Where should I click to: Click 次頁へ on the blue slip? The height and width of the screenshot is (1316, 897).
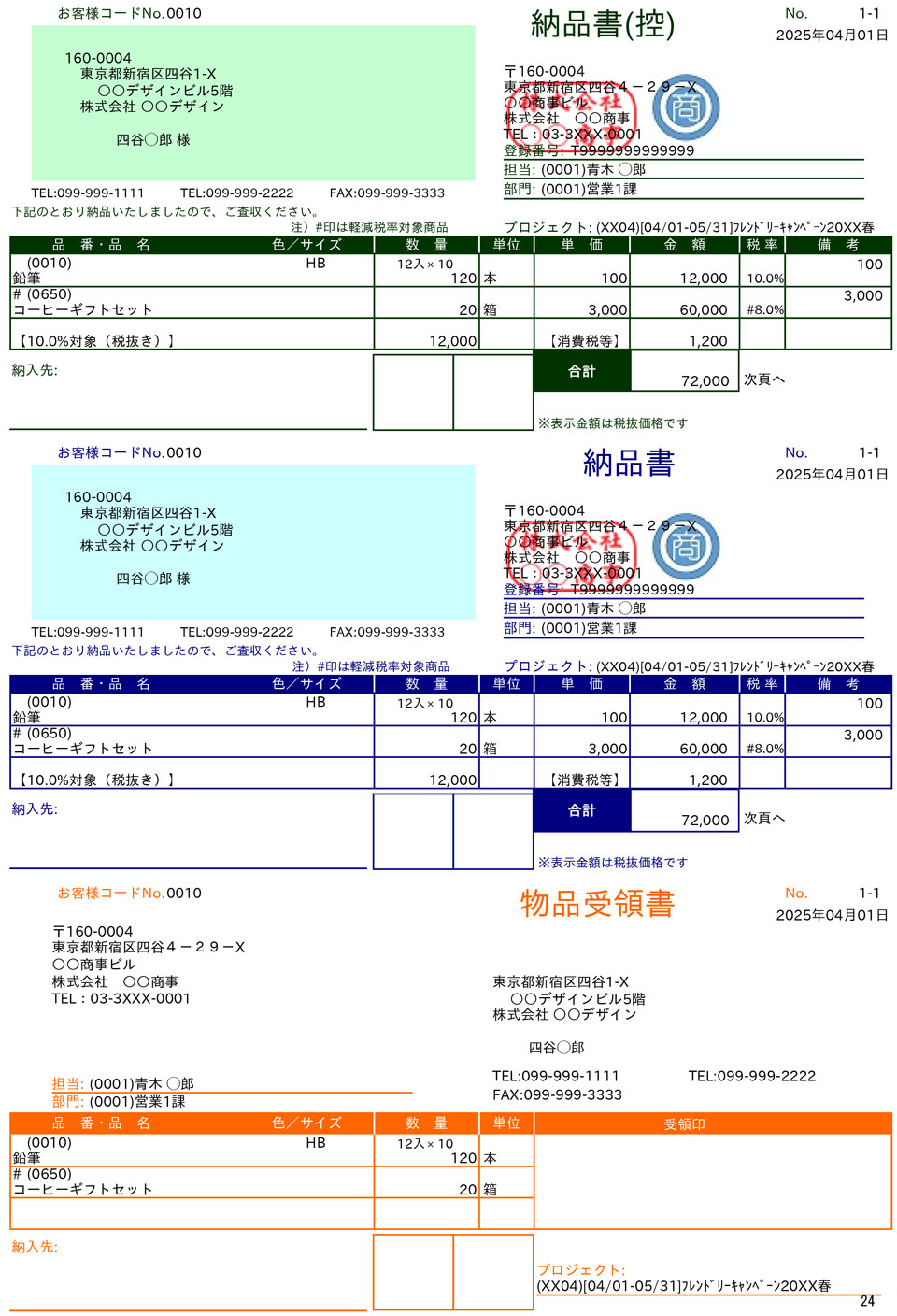tap(764, 819)
